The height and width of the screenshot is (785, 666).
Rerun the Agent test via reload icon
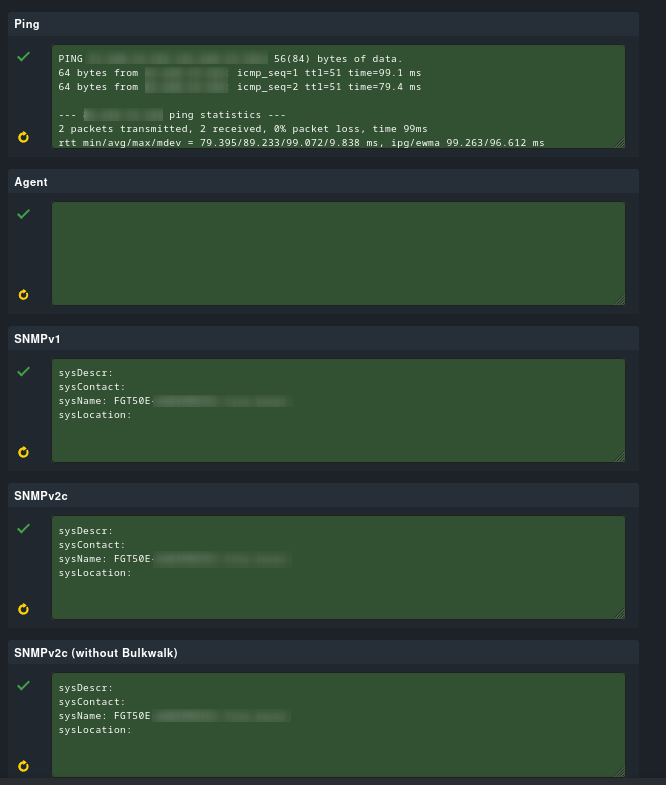point(24,294)
